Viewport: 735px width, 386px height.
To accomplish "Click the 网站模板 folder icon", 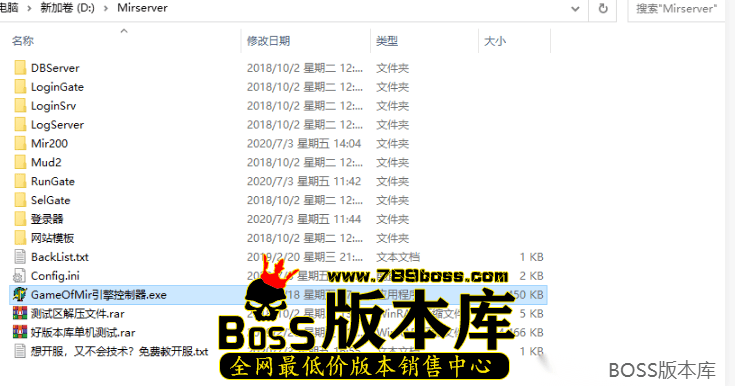I will tap(20, 238).
